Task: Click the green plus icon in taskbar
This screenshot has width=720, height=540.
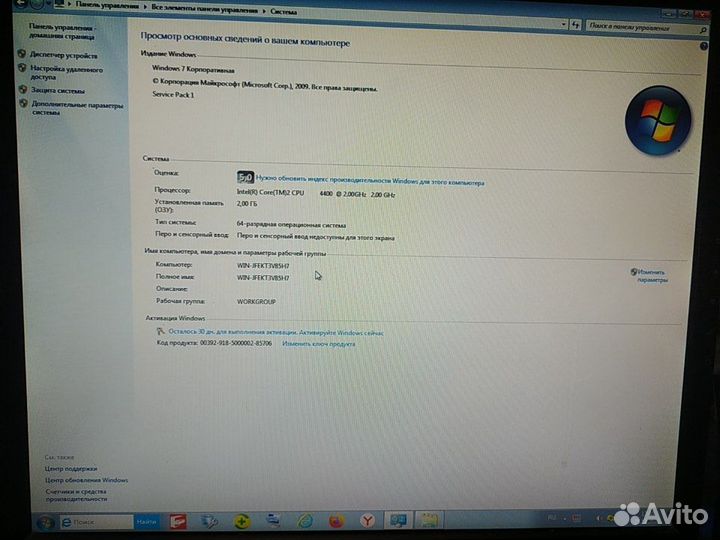Action: coord(242,521)
